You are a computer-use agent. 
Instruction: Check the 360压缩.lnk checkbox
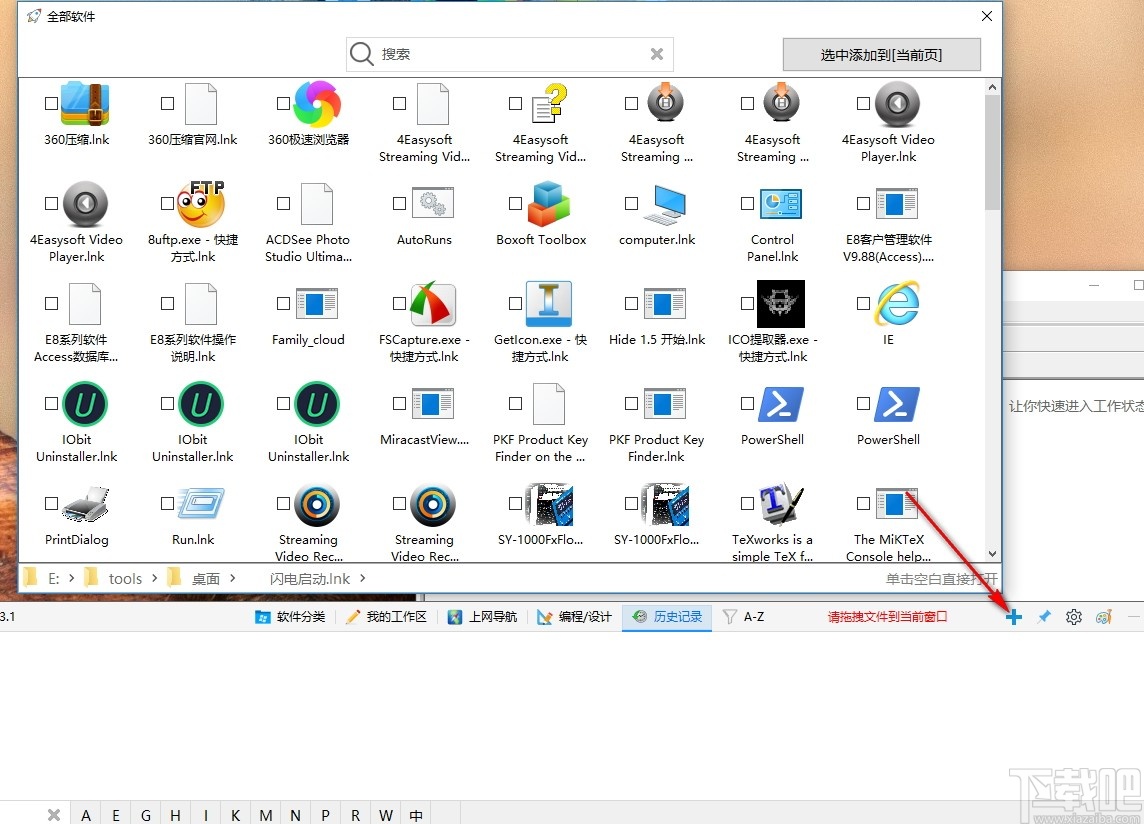51,104
